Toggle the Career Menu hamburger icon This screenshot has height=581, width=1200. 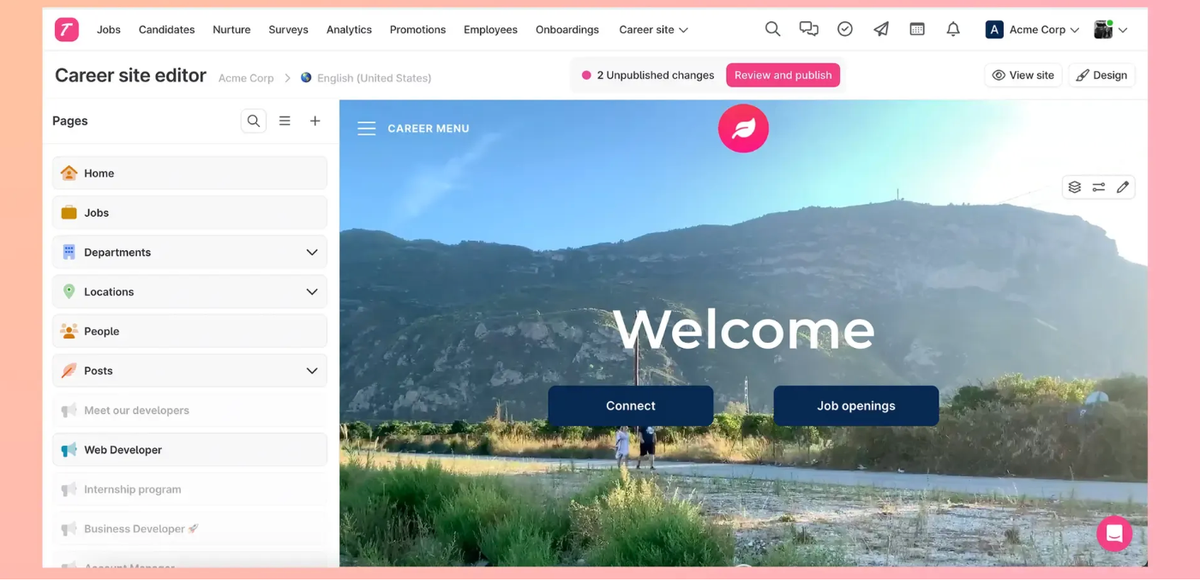(x=367, y=128)
